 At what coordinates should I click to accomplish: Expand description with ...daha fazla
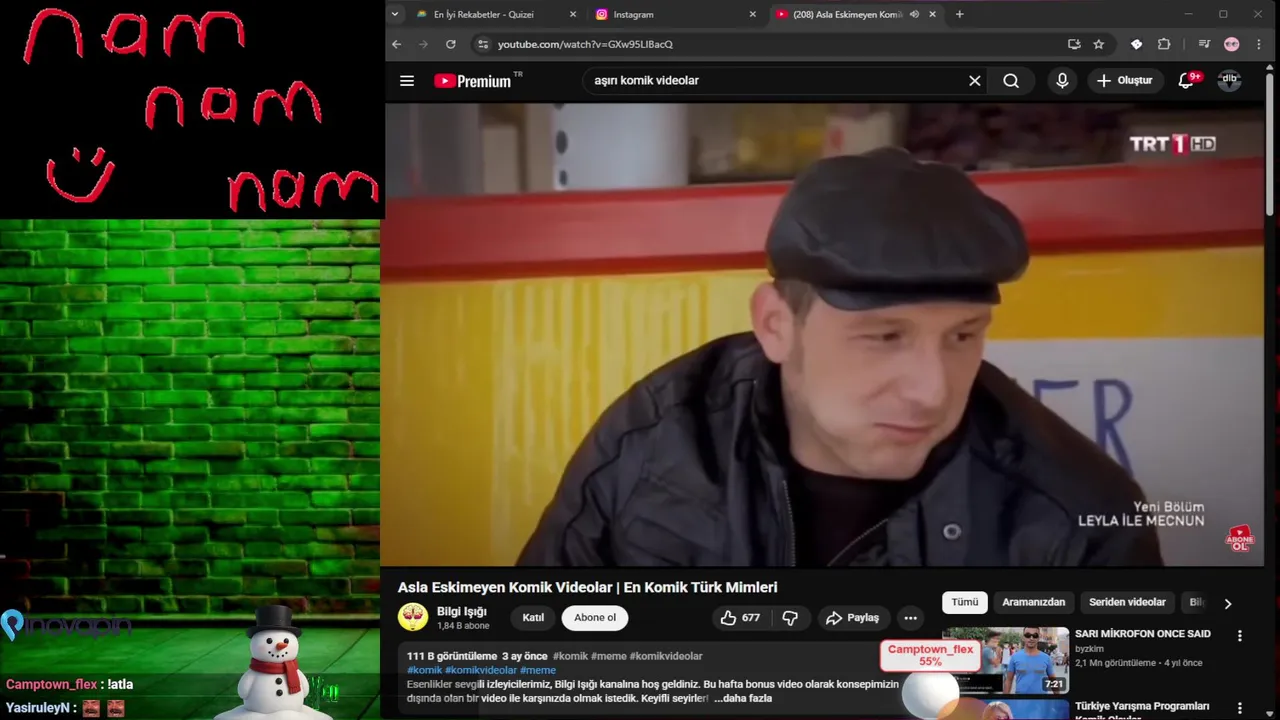pos(743,698)
